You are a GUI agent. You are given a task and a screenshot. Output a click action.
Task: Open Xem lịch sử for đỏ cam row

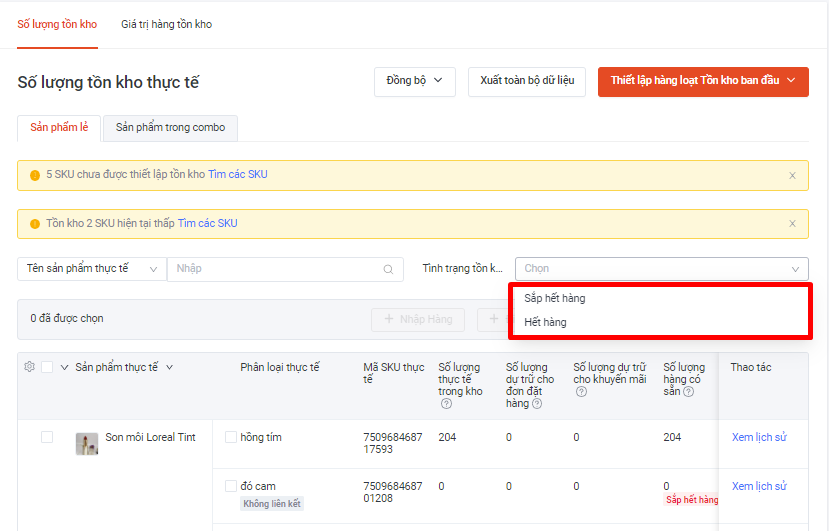tap(759, 486)
